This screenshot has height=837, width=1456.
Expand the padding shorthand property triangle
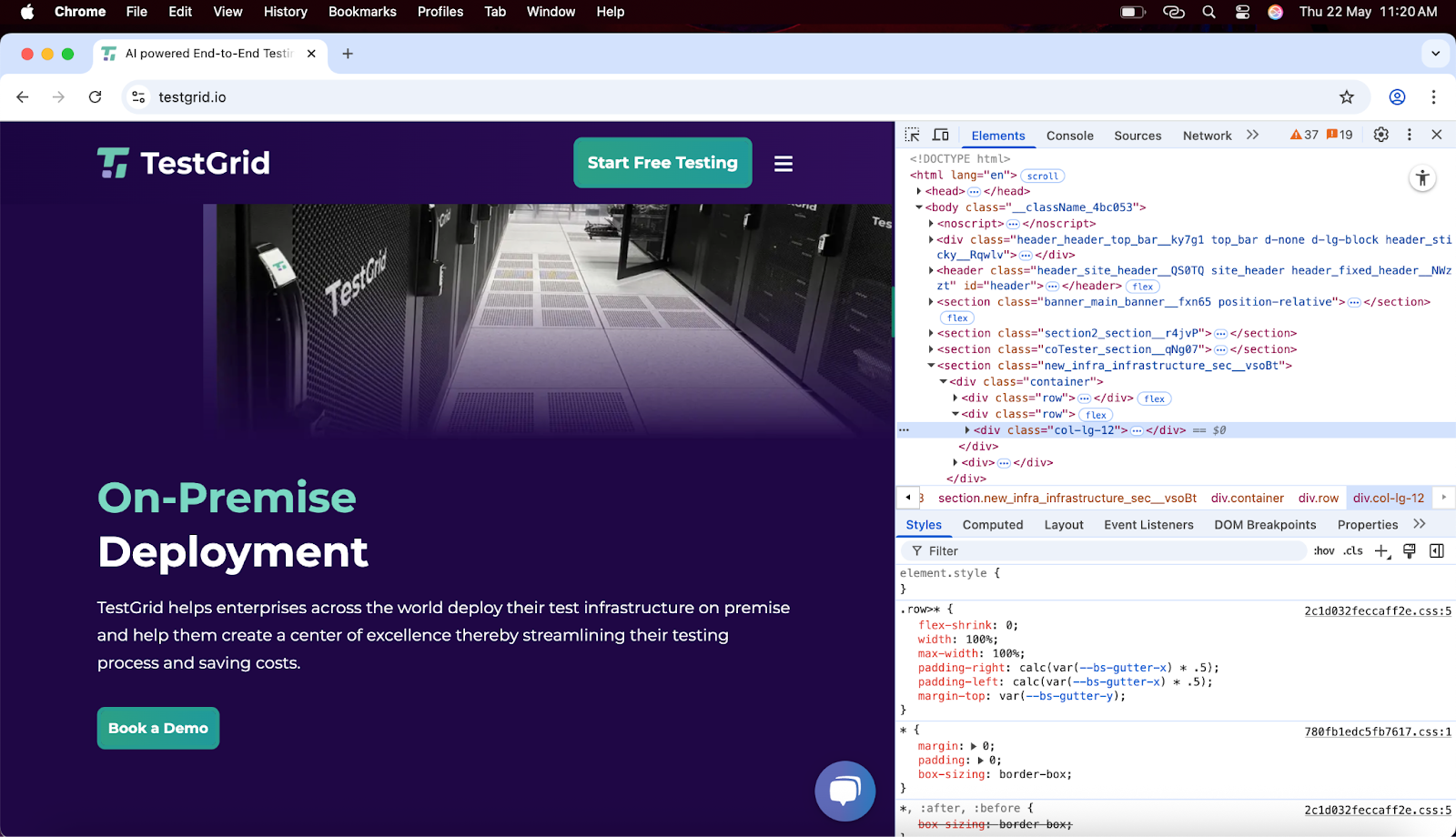coord(980,761)
